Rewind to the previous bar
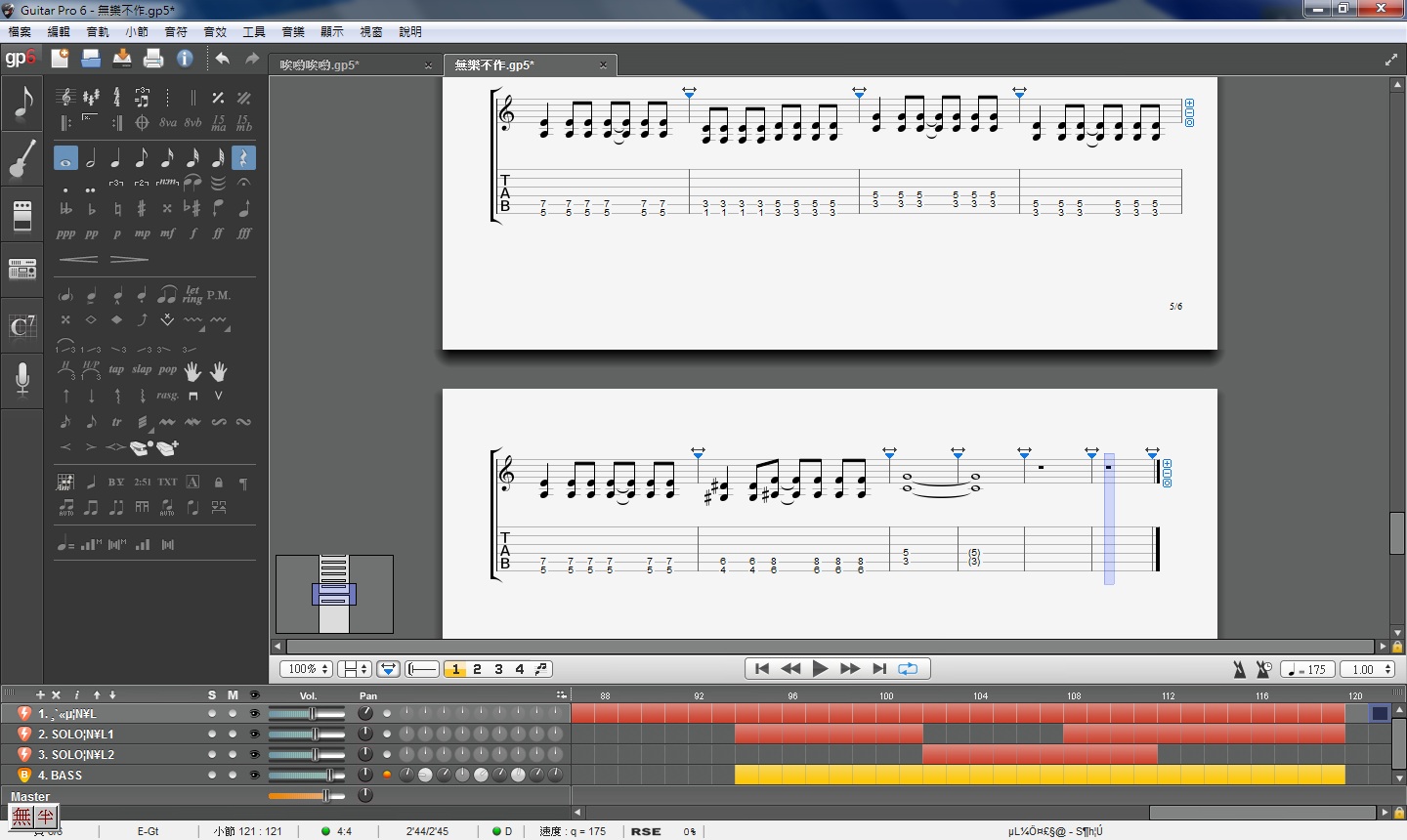Image resolution: width=1407 pixels, height=840 pixels. (791, 669)
